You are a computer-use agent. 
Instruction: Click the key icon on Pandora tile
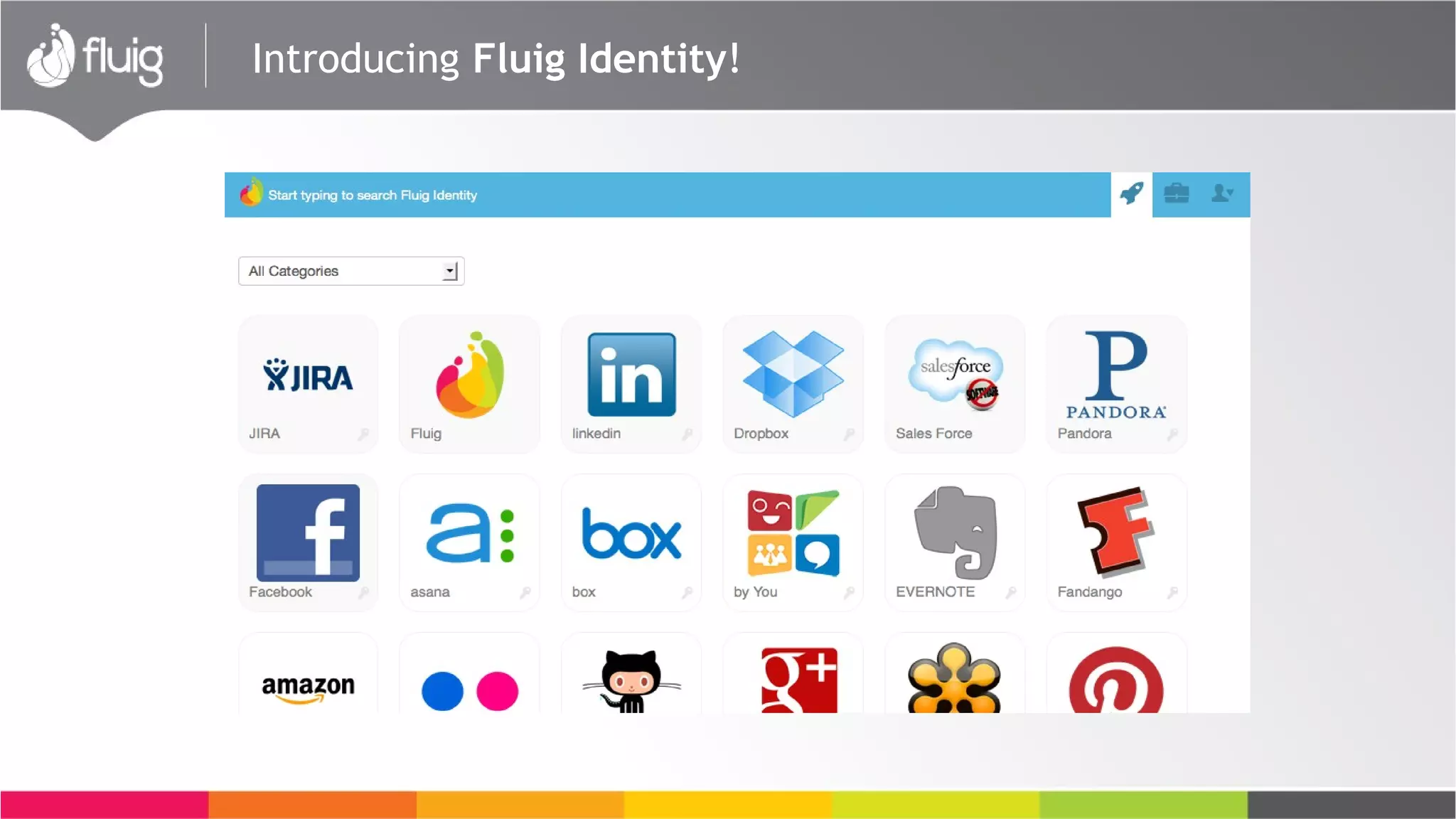click(1172, 434)
